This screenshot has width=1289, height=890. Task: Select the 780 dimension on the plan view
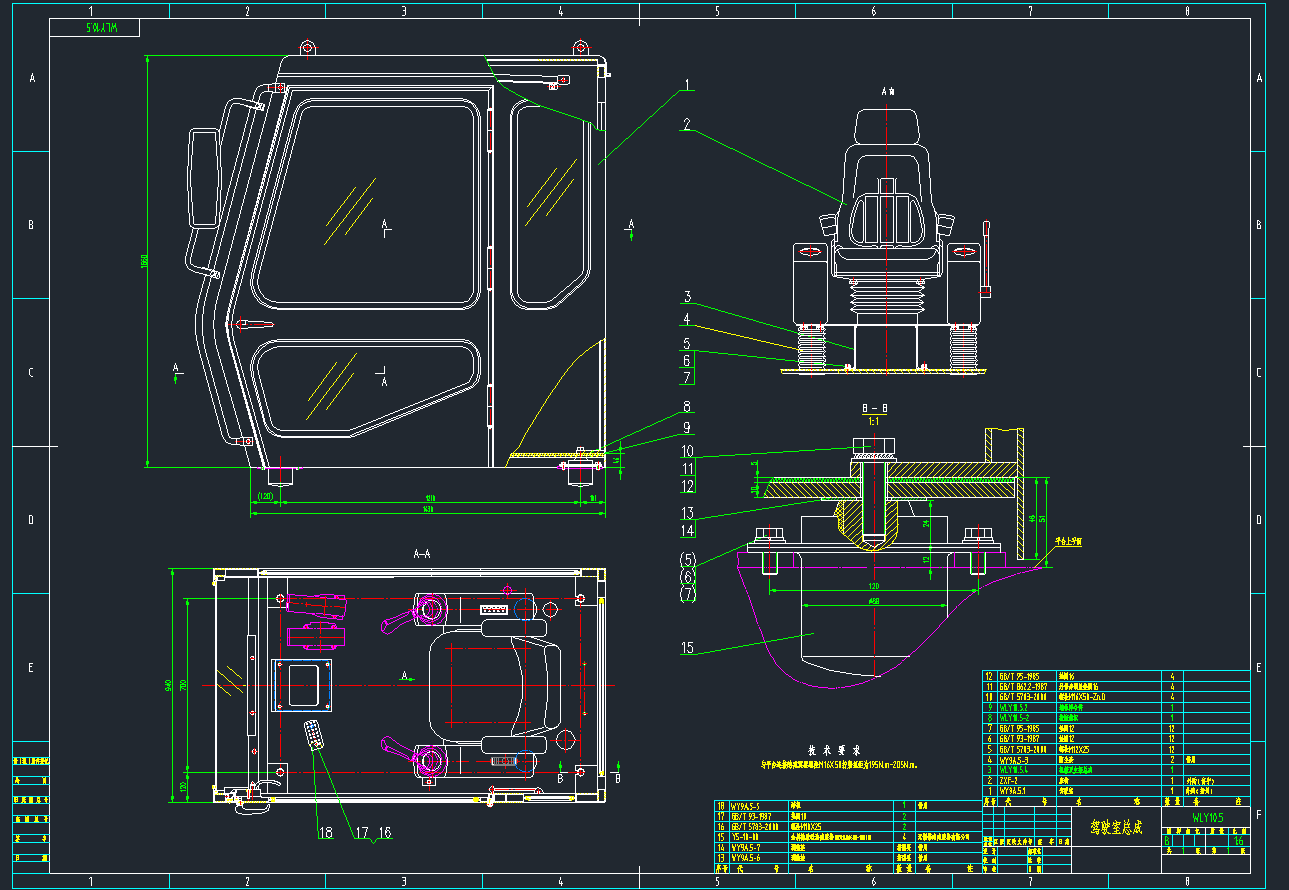click(x=182, y=685)
